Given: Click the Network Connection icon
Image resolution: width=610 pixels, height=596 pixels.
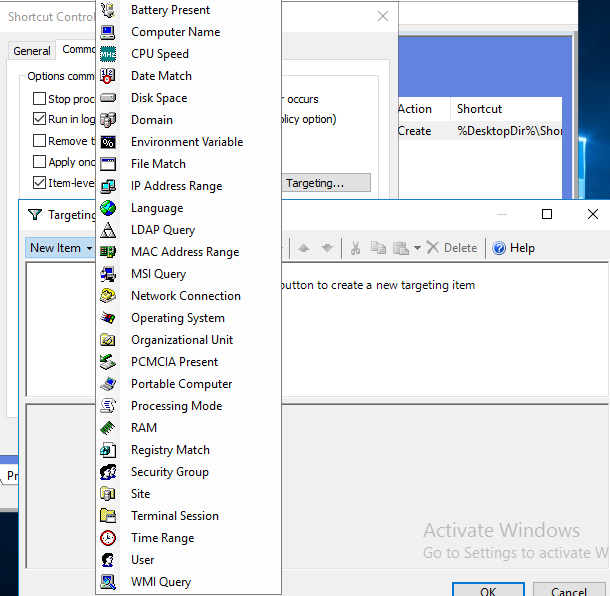Looking at the screenshot, I should point(108,296).
